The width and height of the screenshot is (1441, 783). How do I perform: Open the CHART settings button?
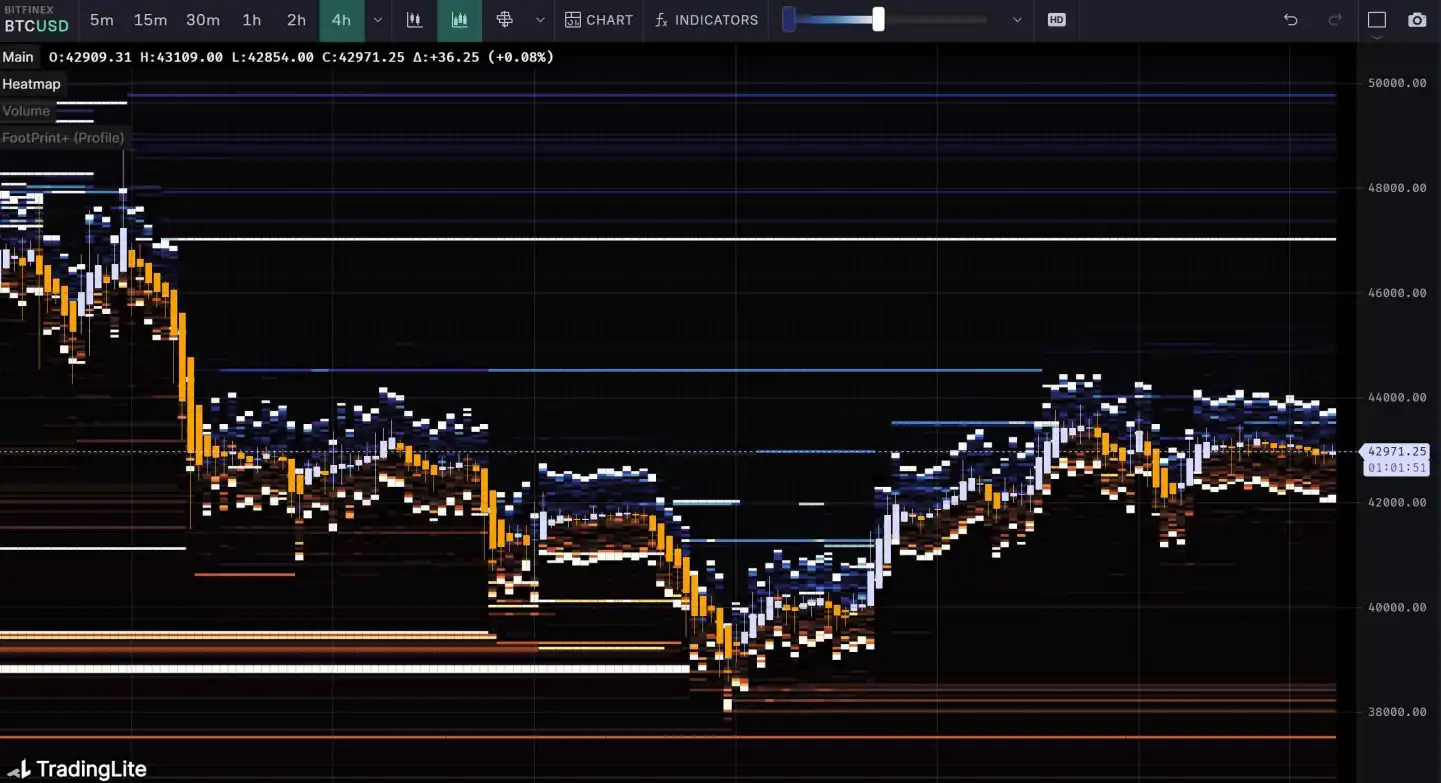[x=599, y=20]
